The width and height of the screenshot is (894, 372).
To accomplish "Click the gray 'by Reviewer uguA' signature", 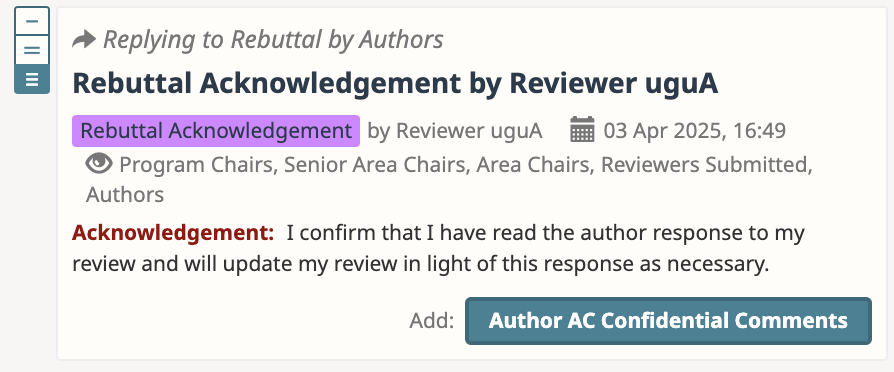I will point(454,131).
